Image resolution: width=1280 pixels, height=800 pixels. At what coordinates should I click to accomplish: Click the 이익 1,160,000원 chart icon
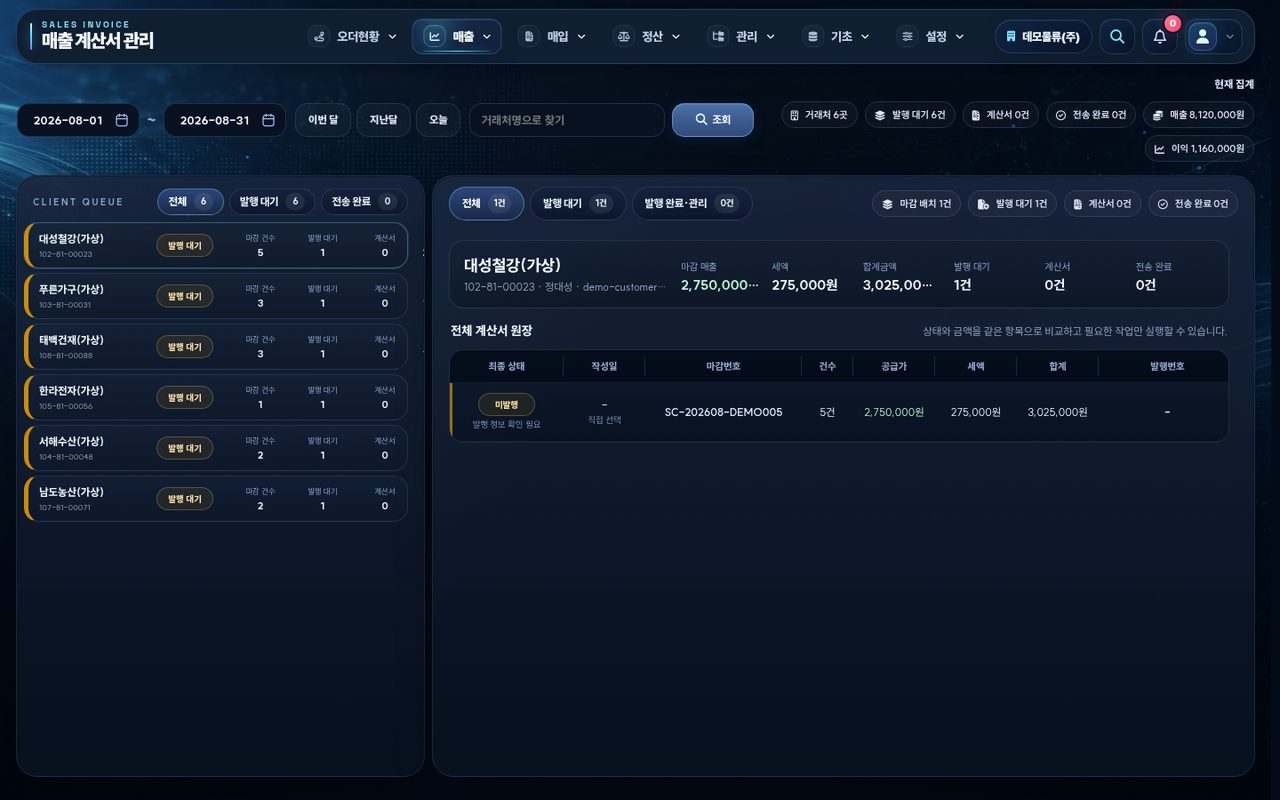tap(1159, 149)
